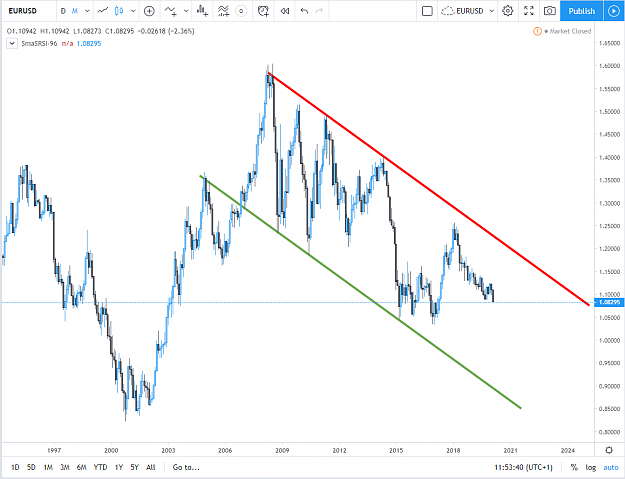This screenshot has height=479, width=625.
Task: Open the Indicators icon
Action: point(171,11)
